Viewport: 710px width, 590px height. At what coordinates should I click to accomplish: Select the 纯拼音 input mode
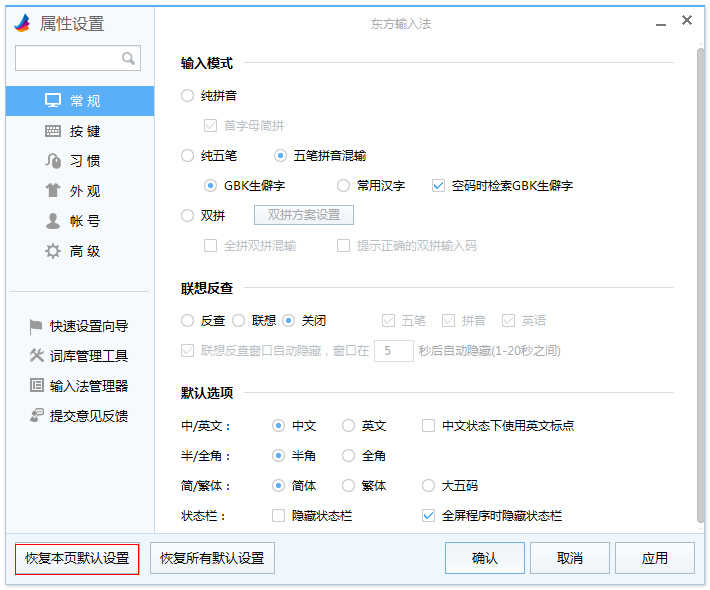point(187,96)
